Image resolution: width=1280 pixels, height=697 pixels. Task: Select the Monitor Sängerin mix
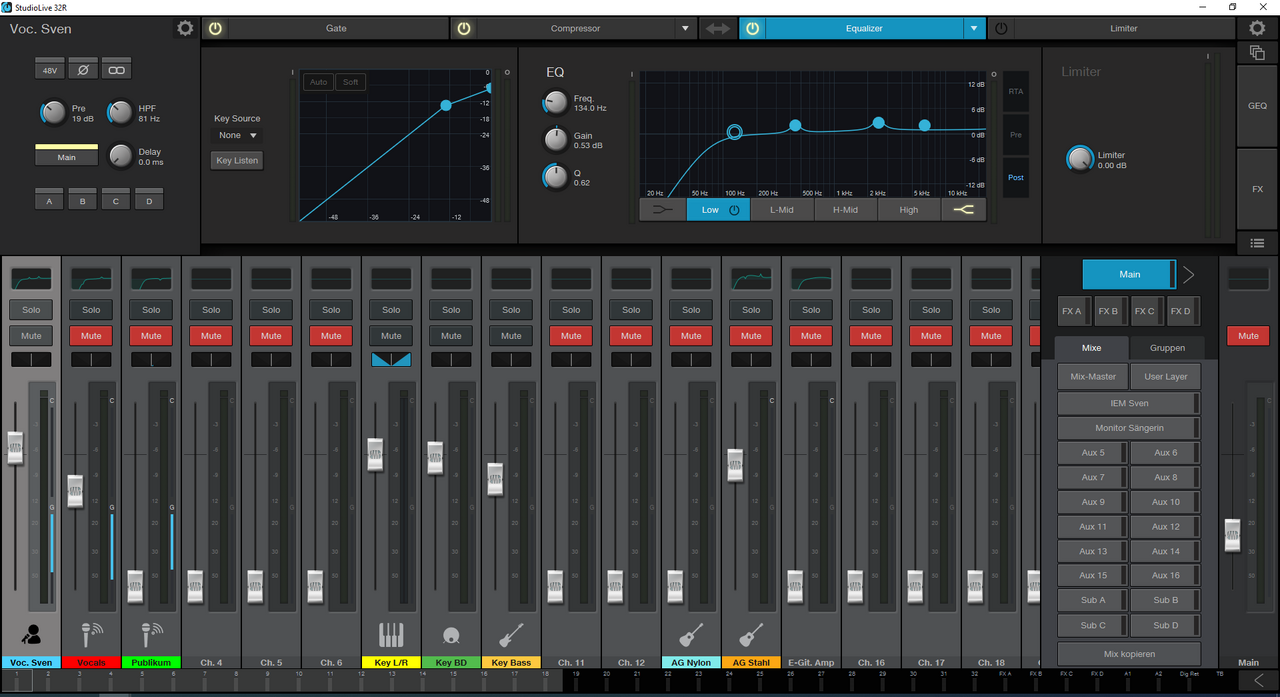(1129, 428)
